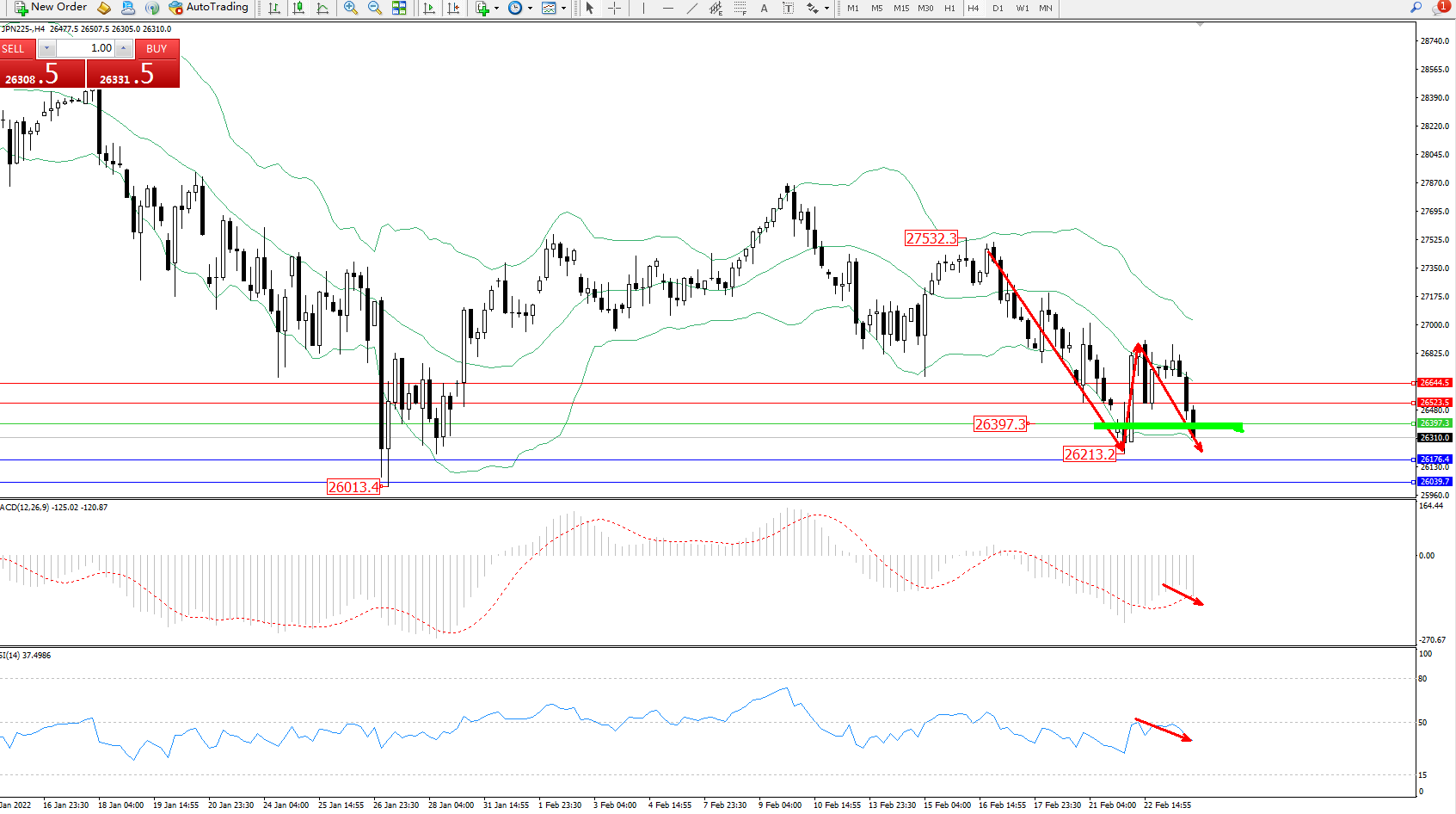Open the search magnifier icon
Viewport: 1456px width, 814px height.
tap(1416, 8)
